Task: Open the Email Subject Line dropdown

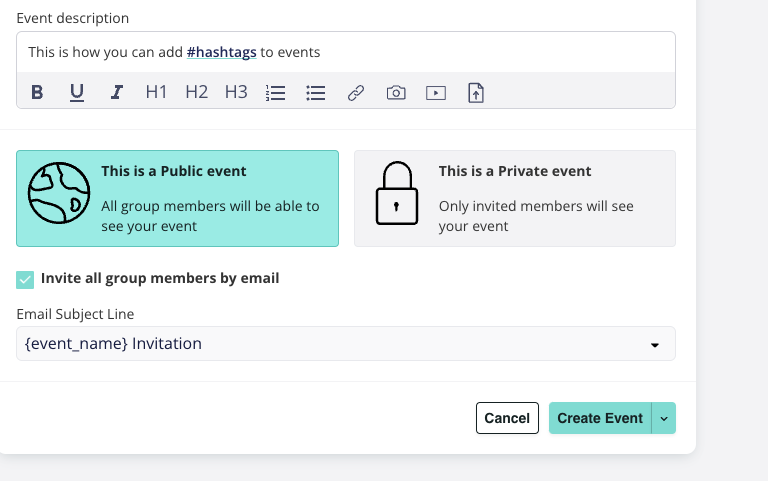Action: coord(346,344)
